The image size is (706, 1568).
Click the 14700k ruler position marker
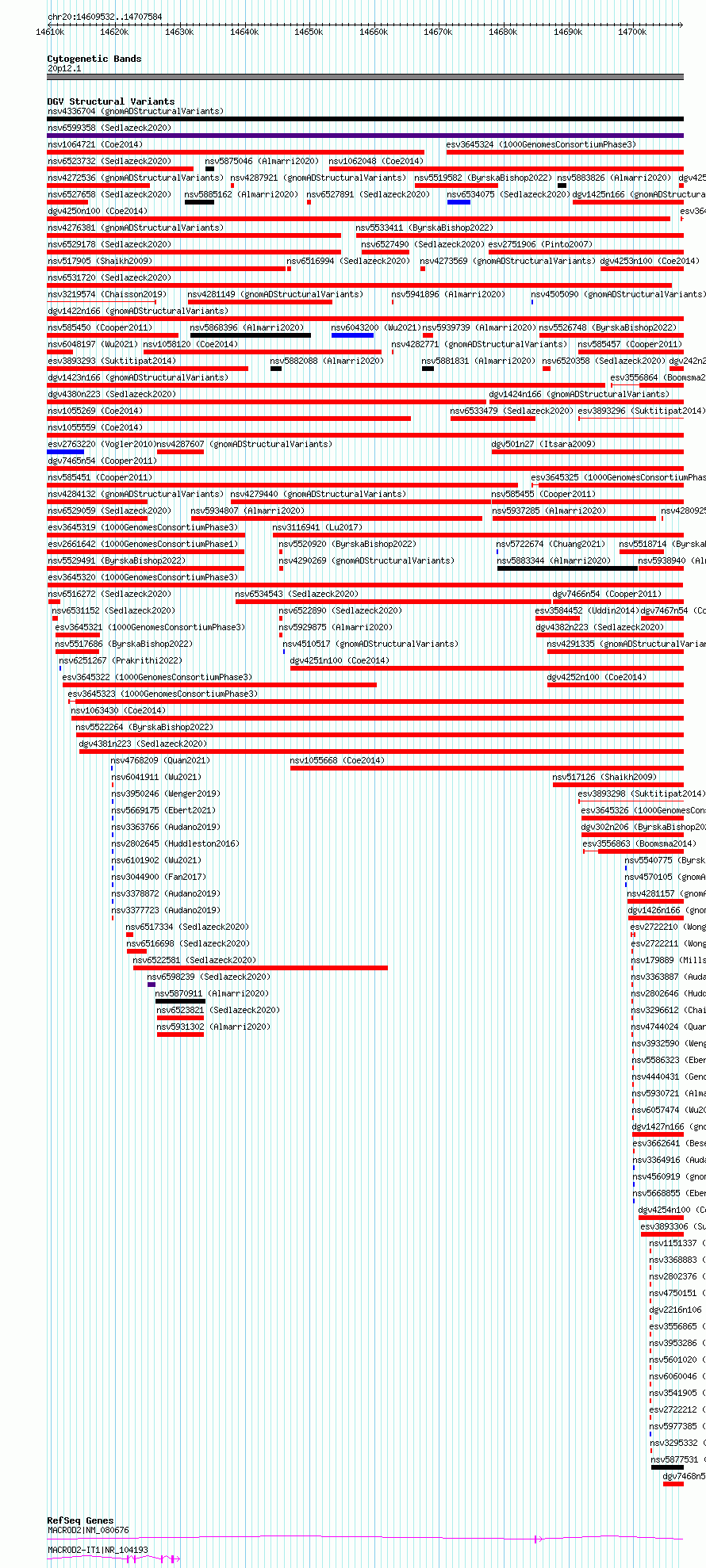632,32
